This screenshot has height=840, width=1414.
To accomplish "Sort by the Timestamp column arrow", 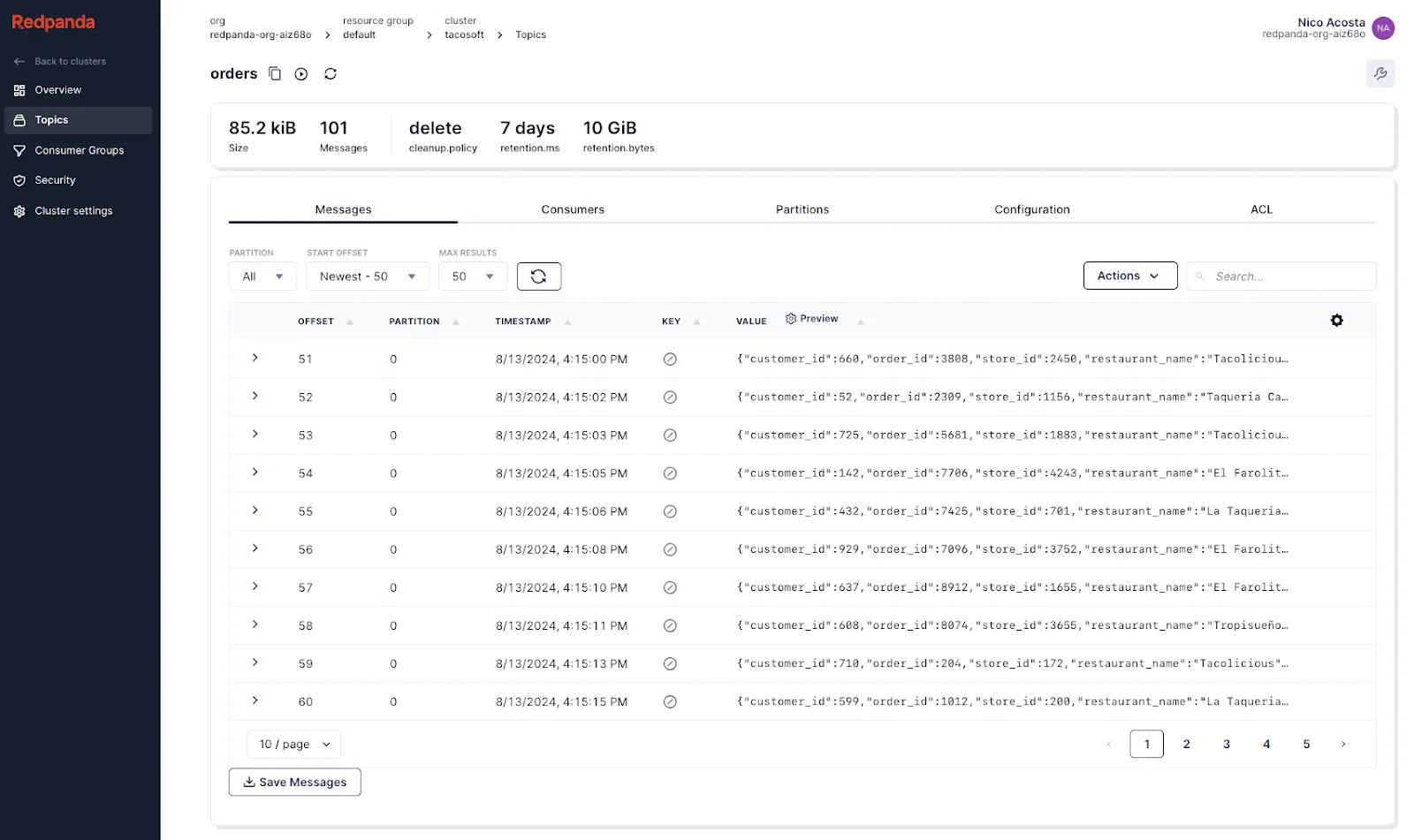I will pos(567,322).
